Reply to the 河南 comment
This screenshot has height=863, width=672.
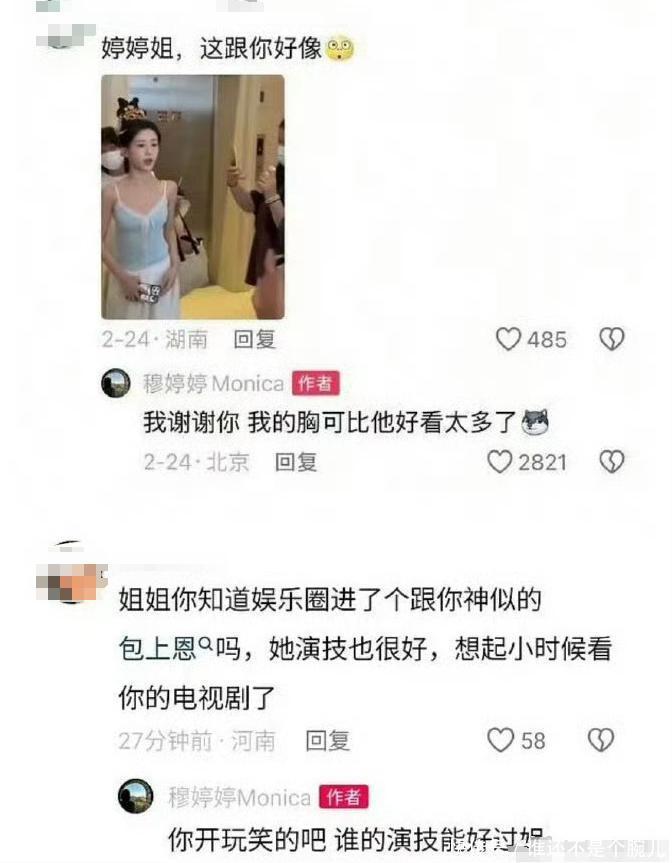327,740
